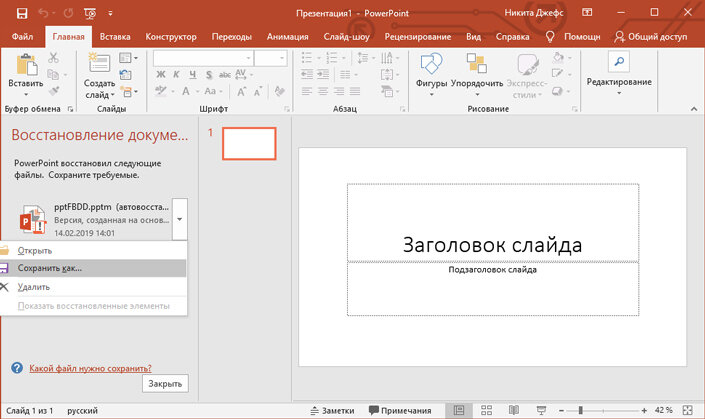Open the slide Section dropdown icon
The image size is (705, 419).
pos(129,92)
